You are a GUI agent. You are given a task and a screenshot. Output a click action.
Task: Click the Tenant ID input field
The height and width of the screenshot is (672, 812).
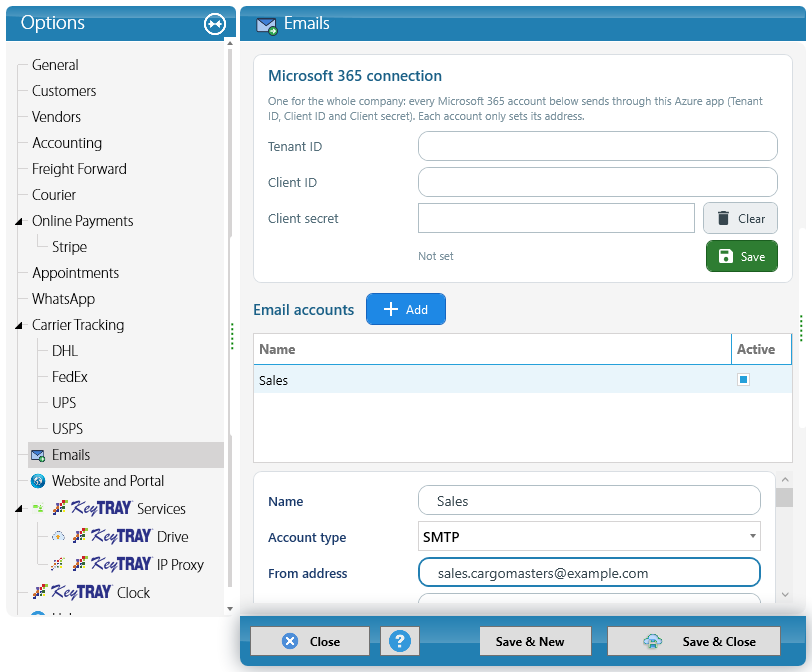click(598, 146)
